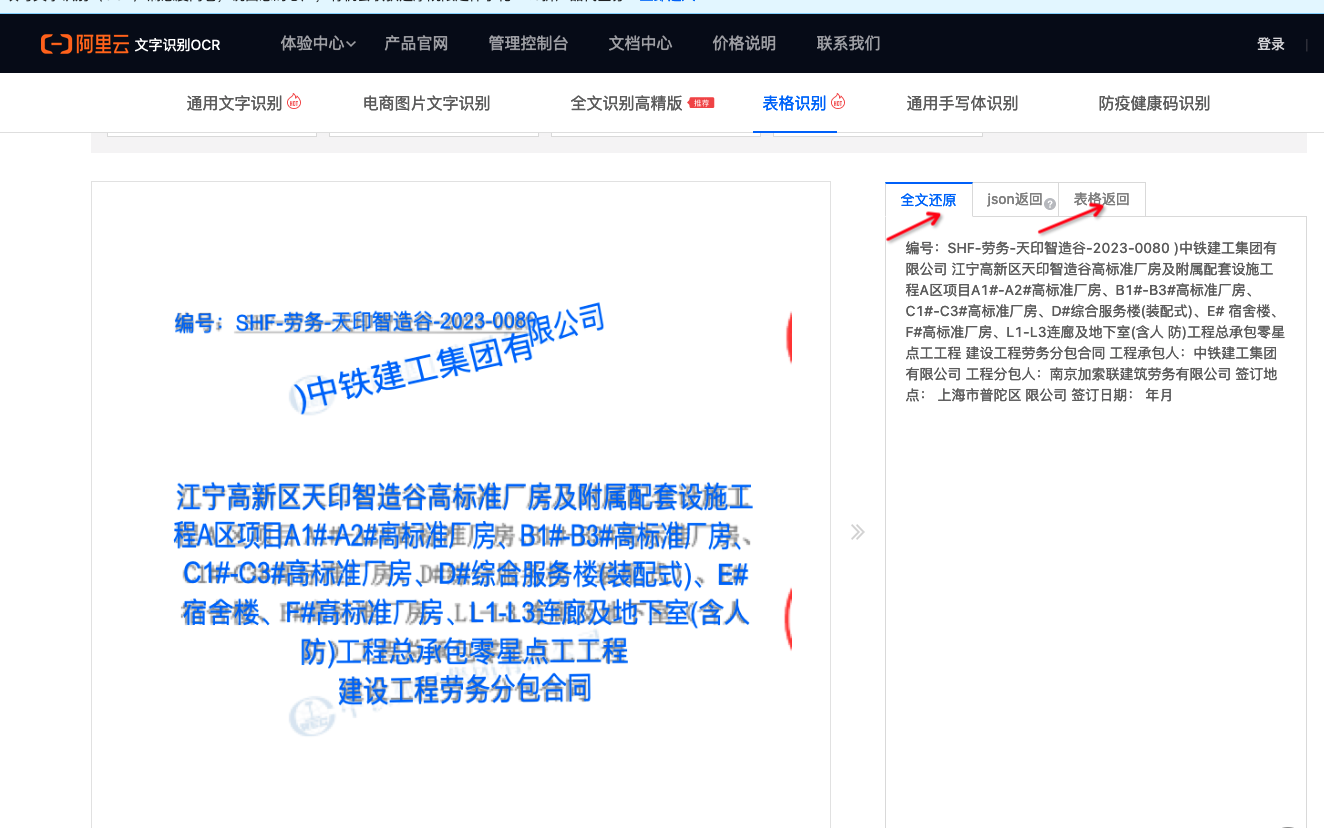Open the 体验中心 dropdown menu
This screenshot has height=828, width=1324.
click(x=318, y=44)
